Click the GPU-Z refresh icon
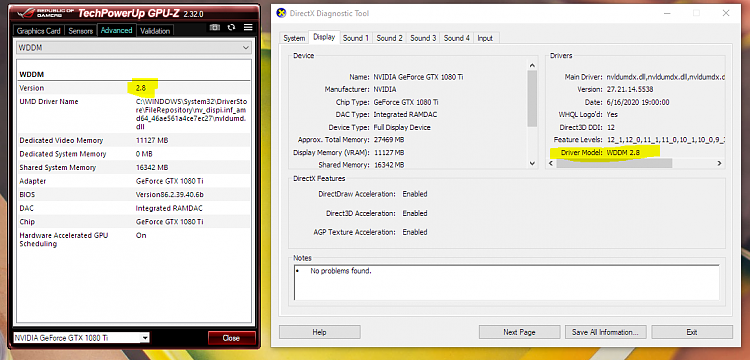750x360 pixels. 232,28
